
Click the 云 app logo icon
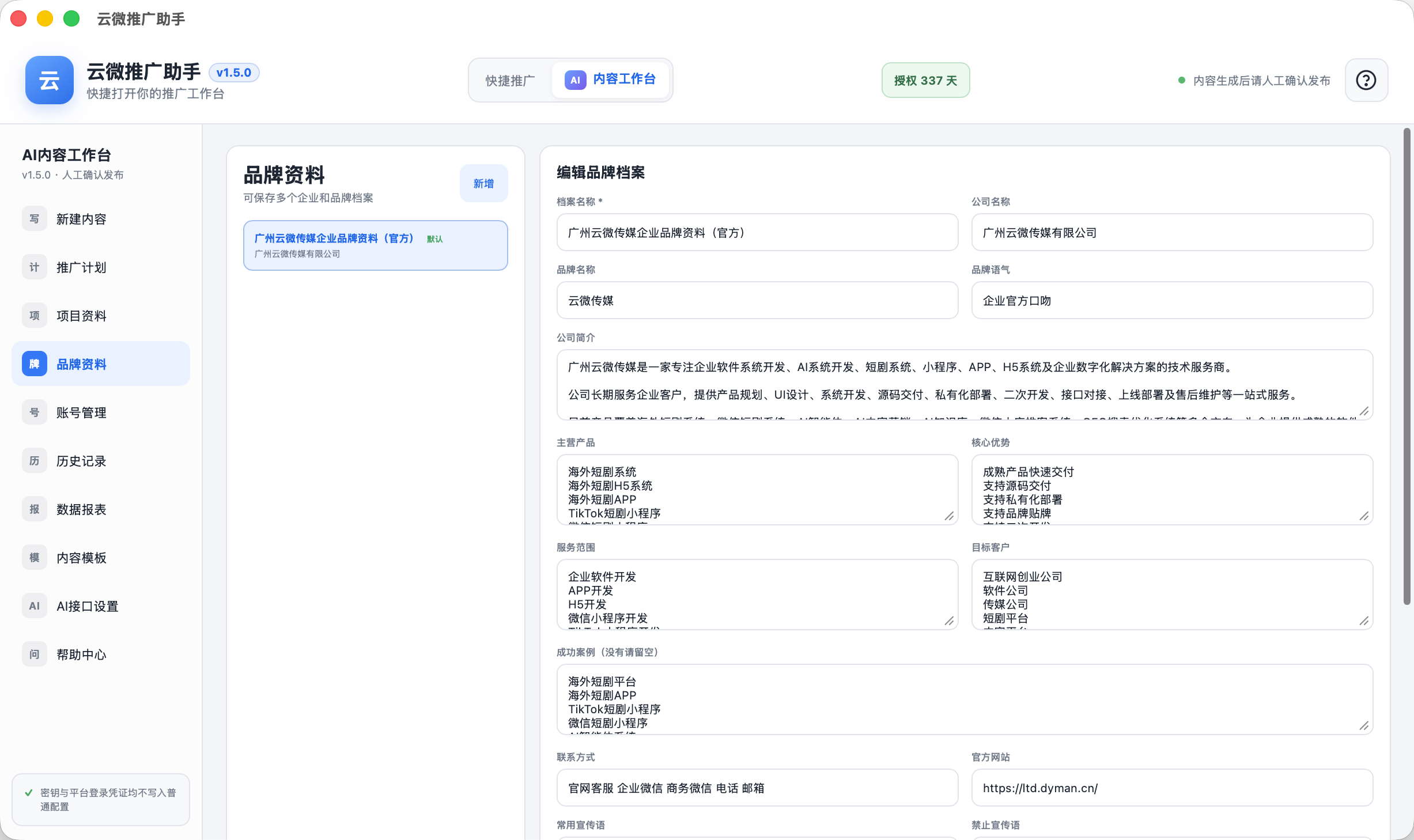(x=49, y=80)
